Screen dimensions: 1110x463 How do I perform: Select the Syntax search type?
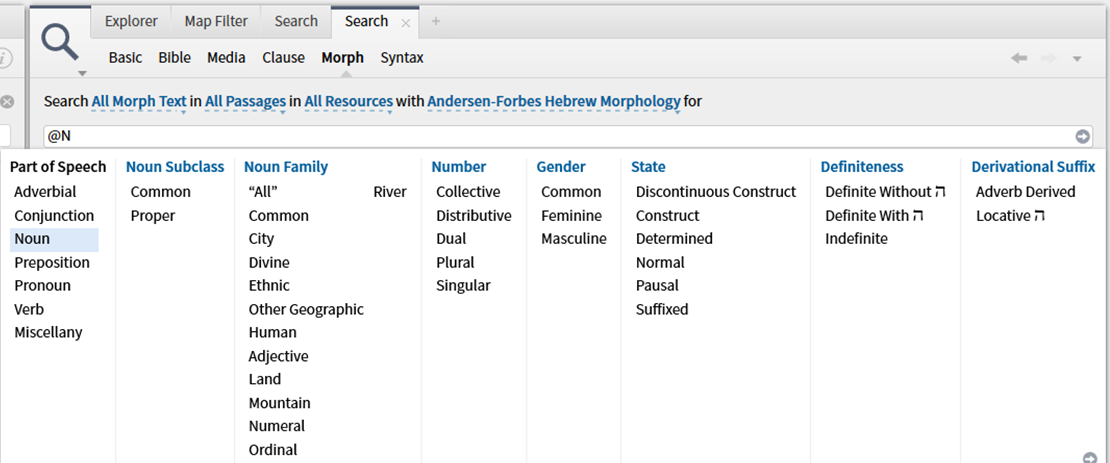402,58
